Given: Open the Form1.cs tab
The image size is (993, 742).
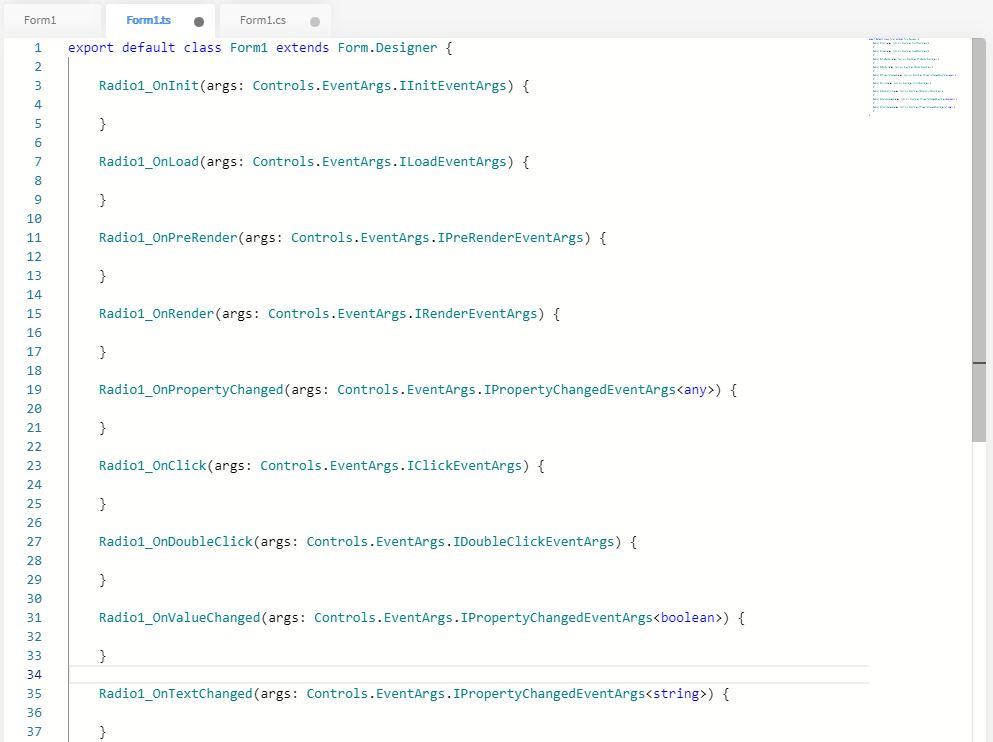Looking at the screenshot, I should pos(262,21).
